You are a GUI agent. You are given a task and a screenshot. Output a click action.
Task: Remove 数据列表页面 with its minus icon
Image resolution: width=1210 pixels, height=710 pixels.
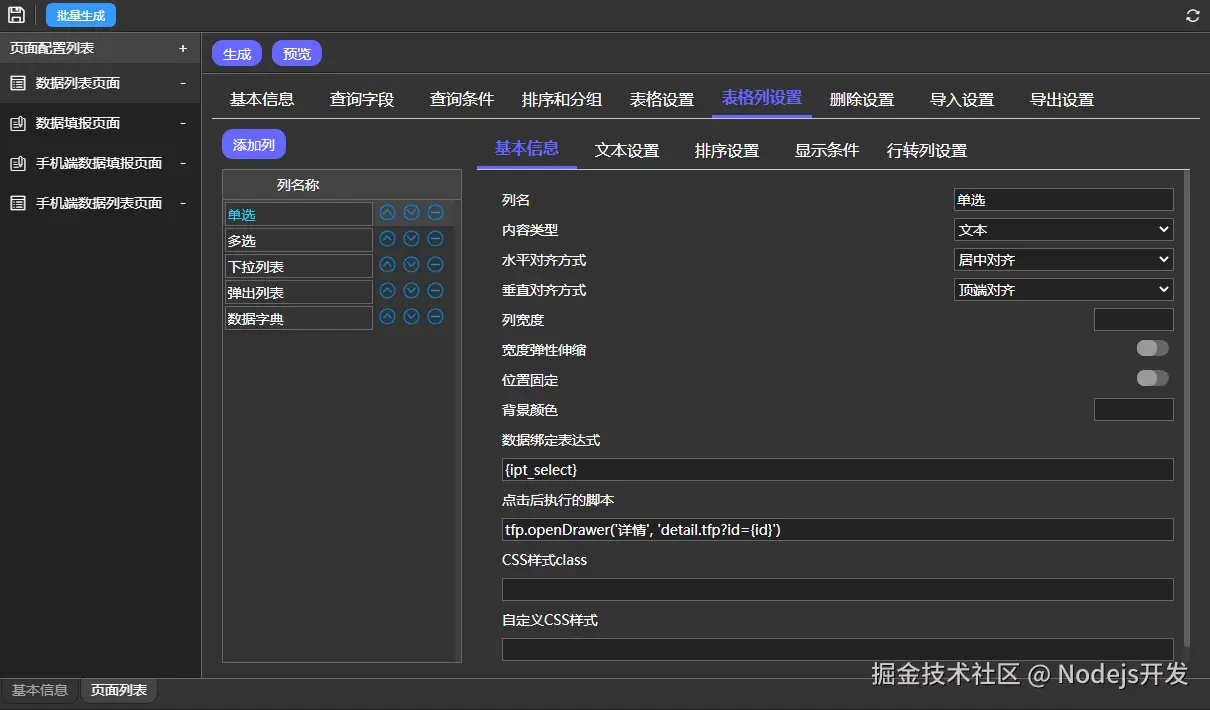click(x=183, y=83)
